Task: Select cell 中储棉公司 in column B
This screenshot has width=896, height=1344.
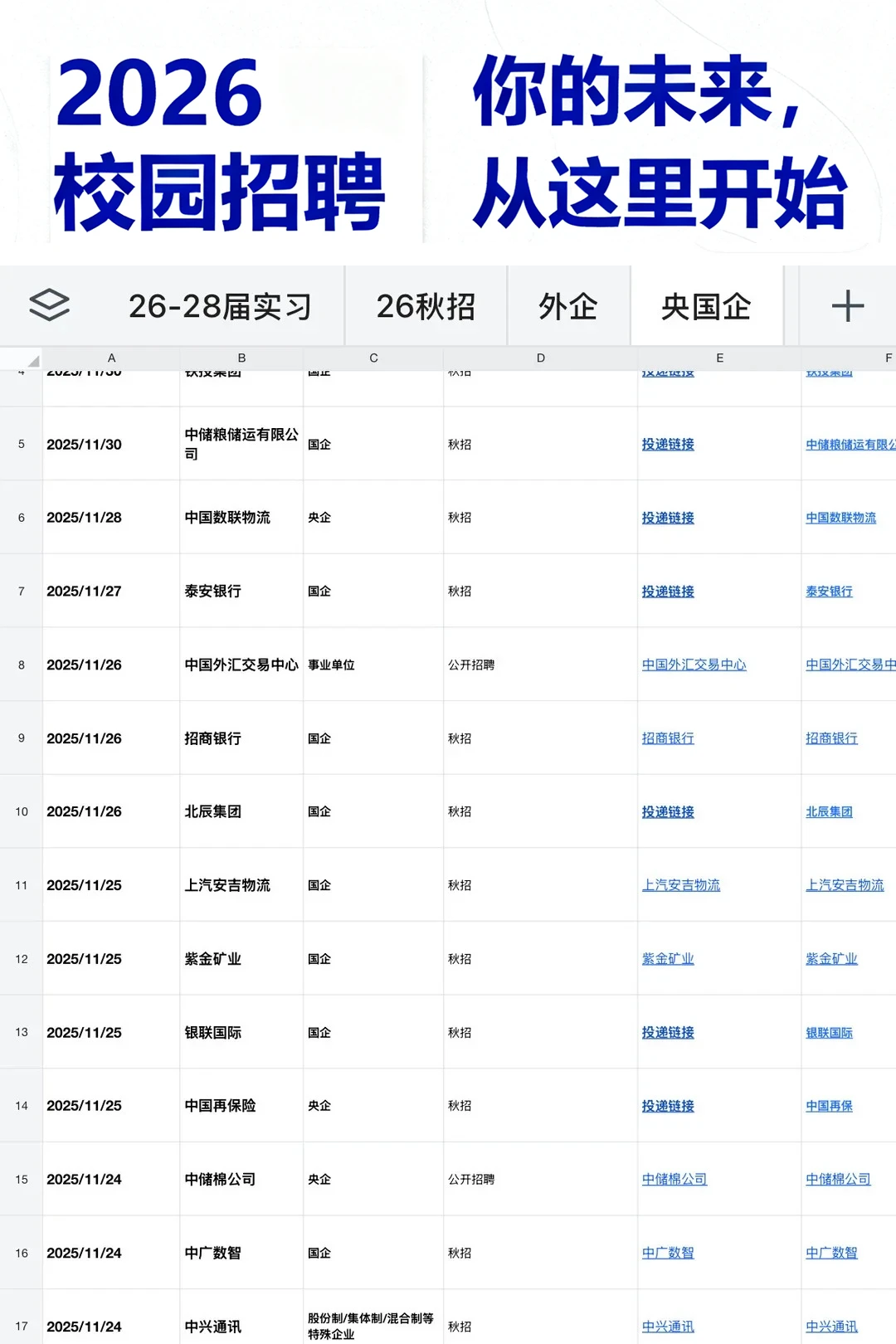Action: pyautogui.click(x=241, y=1179)
